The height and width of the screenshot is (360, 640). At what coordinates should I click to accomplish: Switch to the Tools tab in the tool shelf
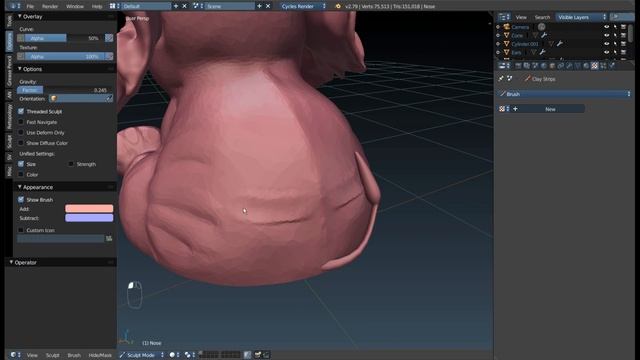coord(9,21)
